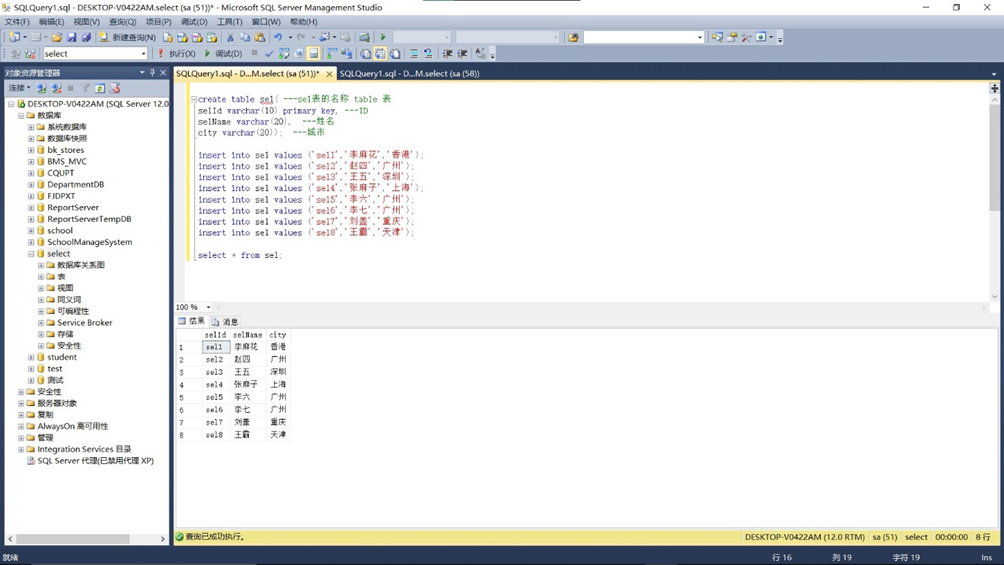Click the green start arrow in top toolbar
1004x565 pixels.
[x=383, y=37]
